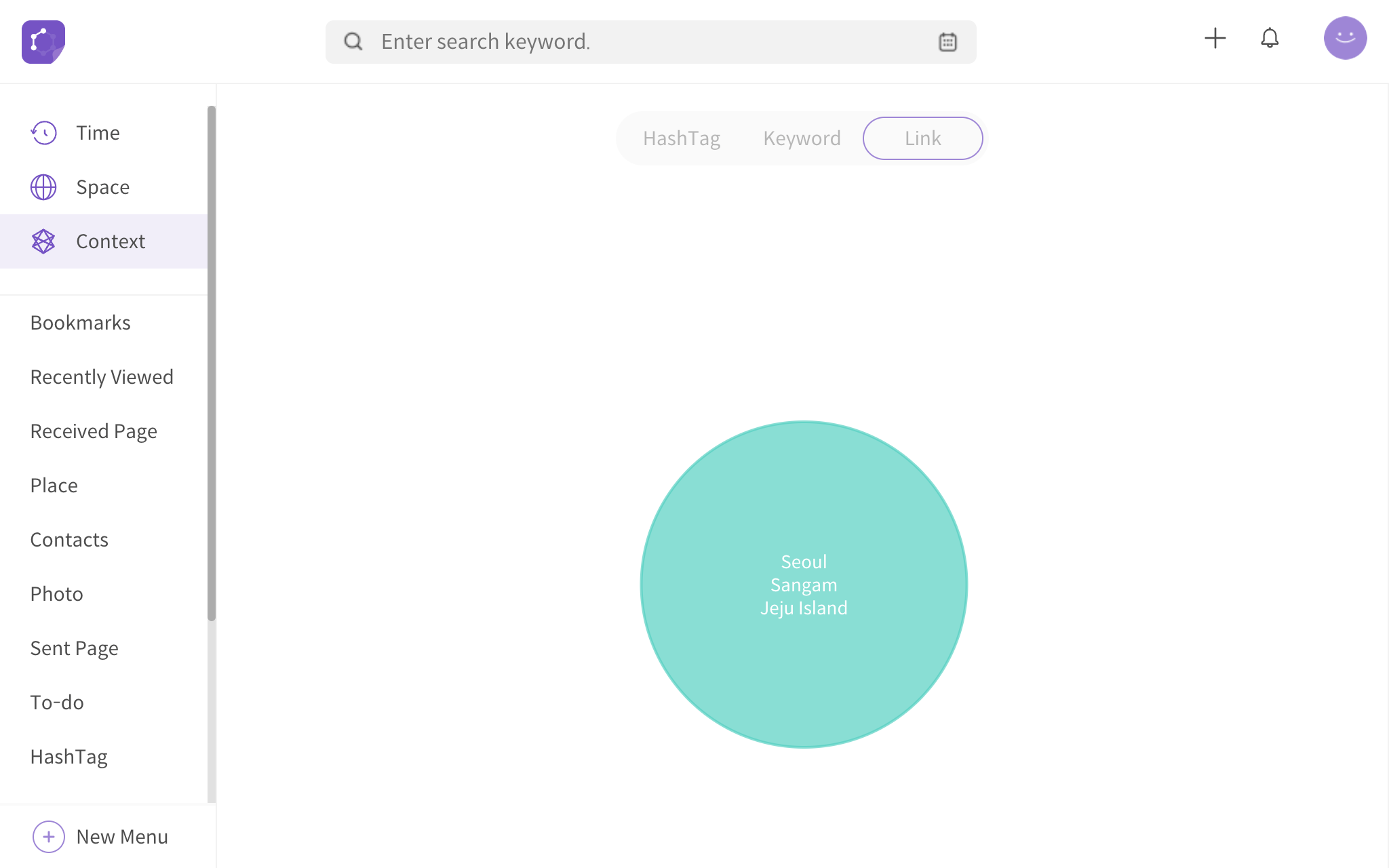Viewport: 1389px width, 868px height.
Task: Click the Space globe icon
Action: pyautogui.click(x=43, y=187)
